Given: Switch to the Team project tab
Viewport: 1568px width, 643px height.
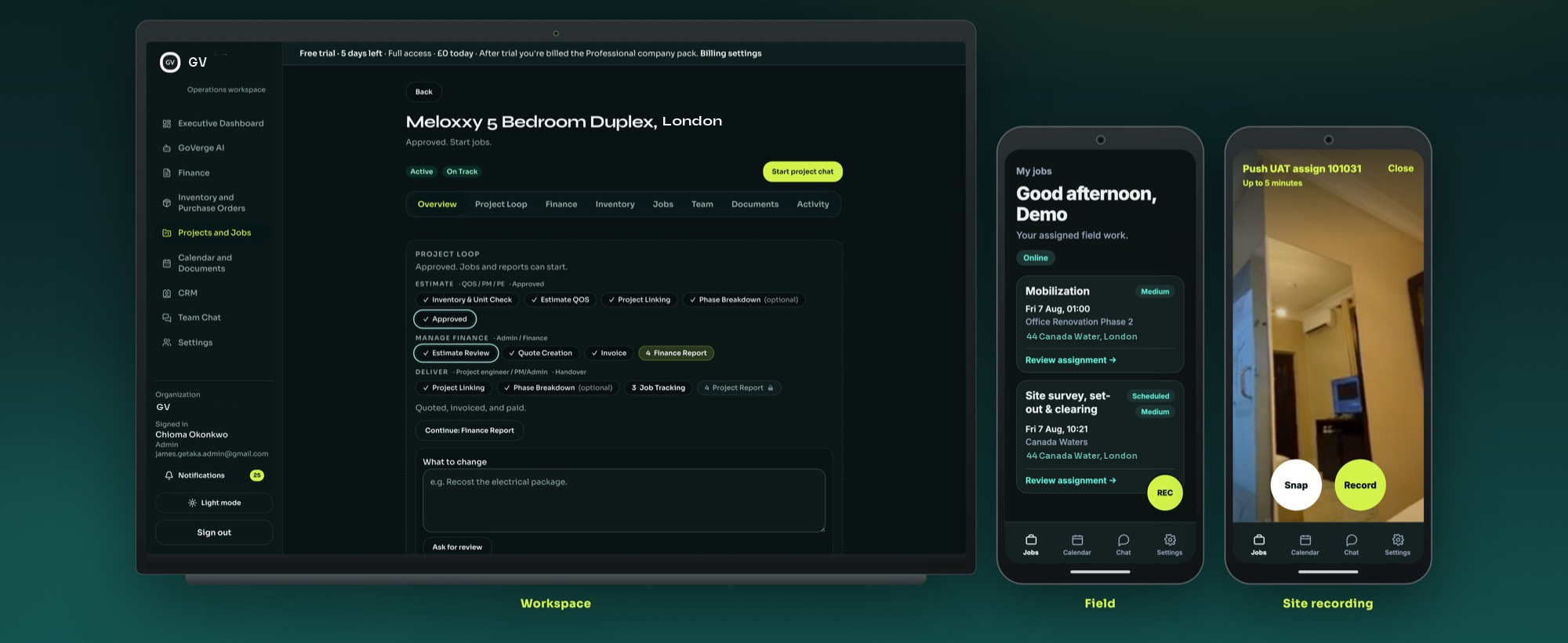Looking at the screenshot, I should point(702,204).
